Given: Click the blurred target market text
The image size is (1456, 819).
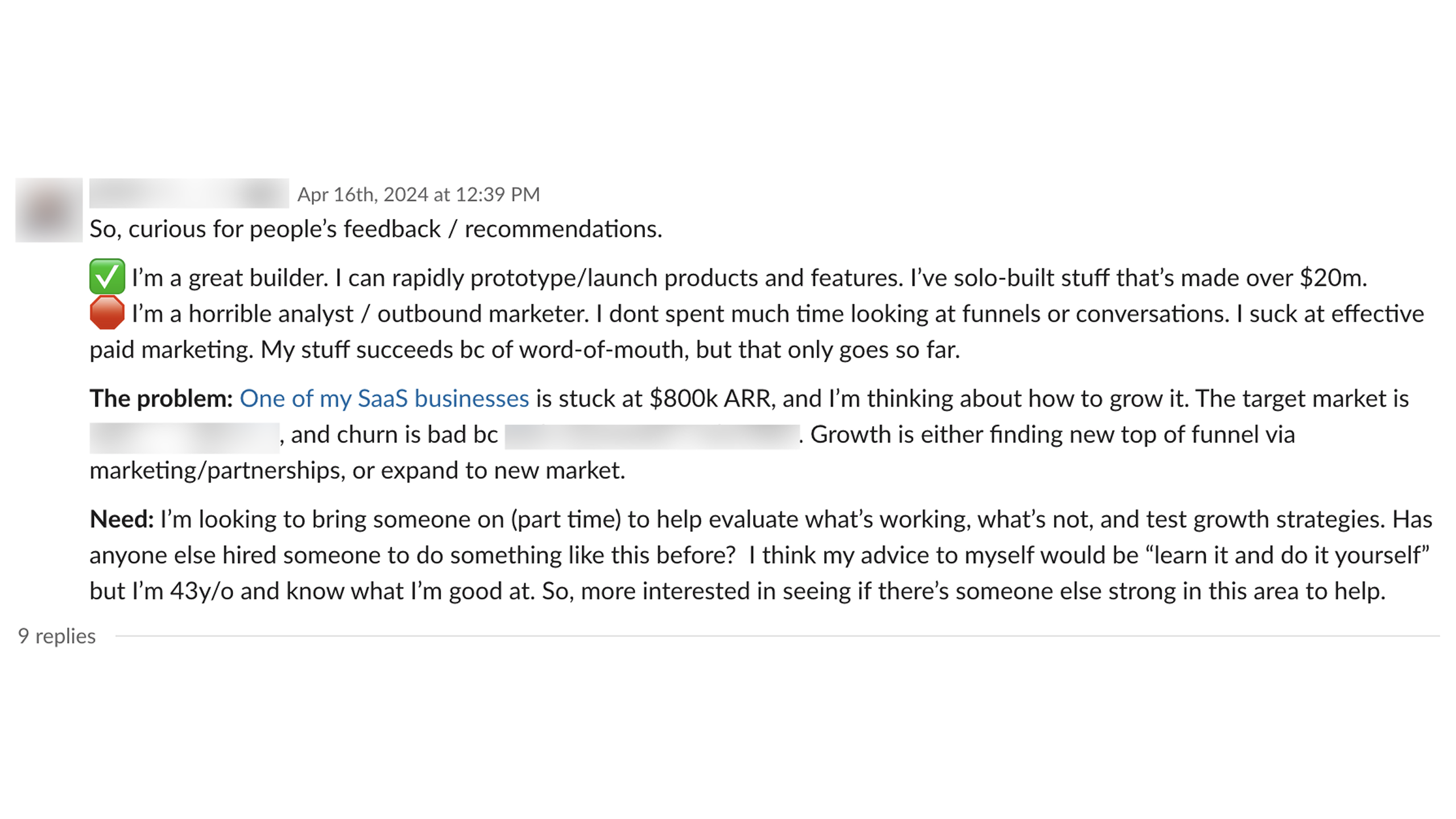Looking at the screenshot, I should tap(184, 436).
